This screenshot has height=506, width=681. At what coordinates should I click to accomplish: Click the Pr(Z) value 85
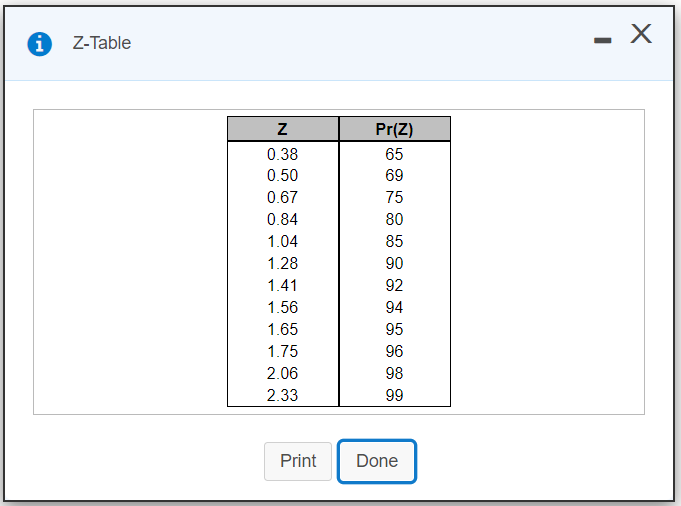pos(394,241)
